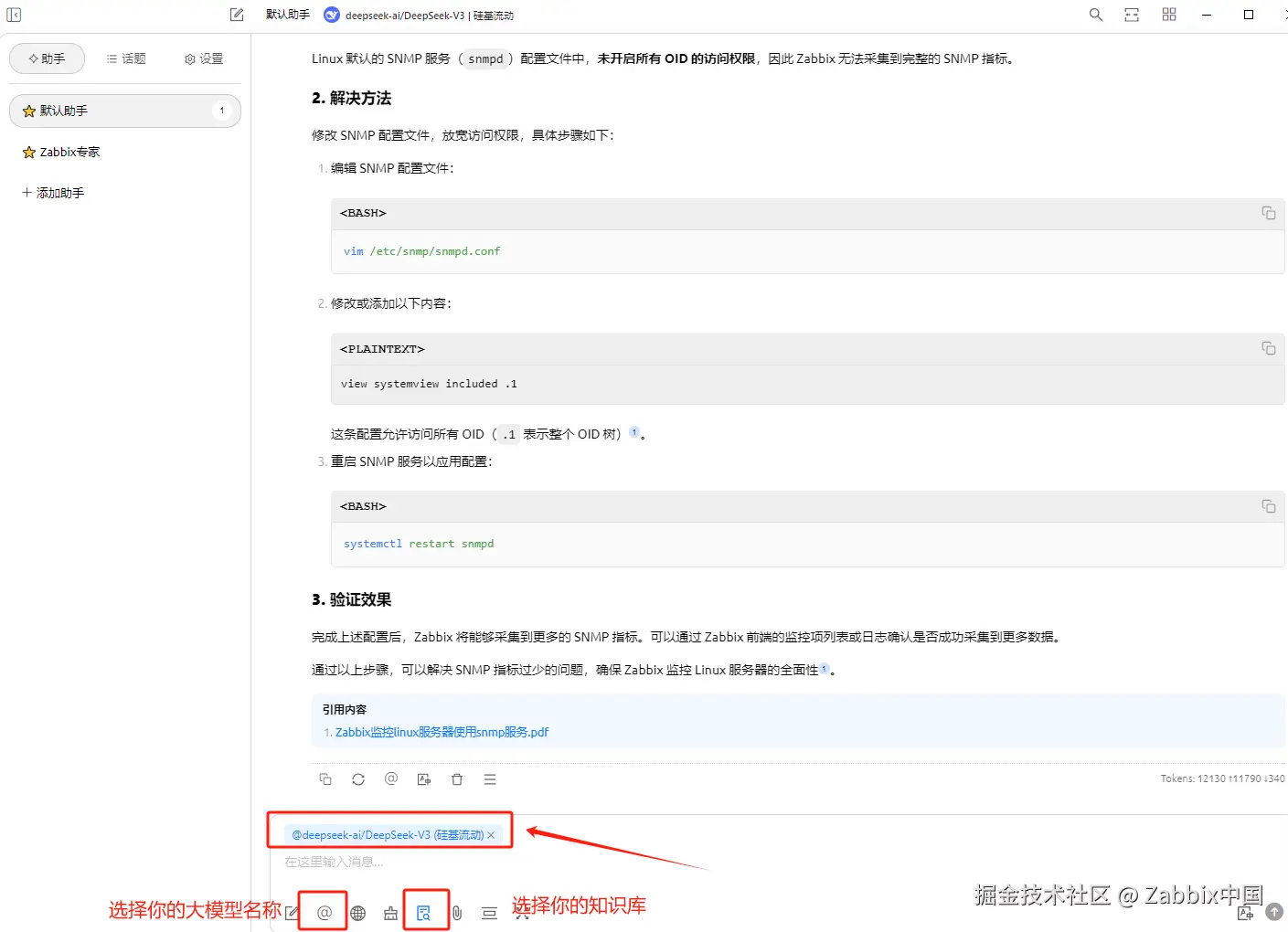Click 添加助手 to add an assistant
This screenshot has width=1288, height=932.
tap(53, 193)
